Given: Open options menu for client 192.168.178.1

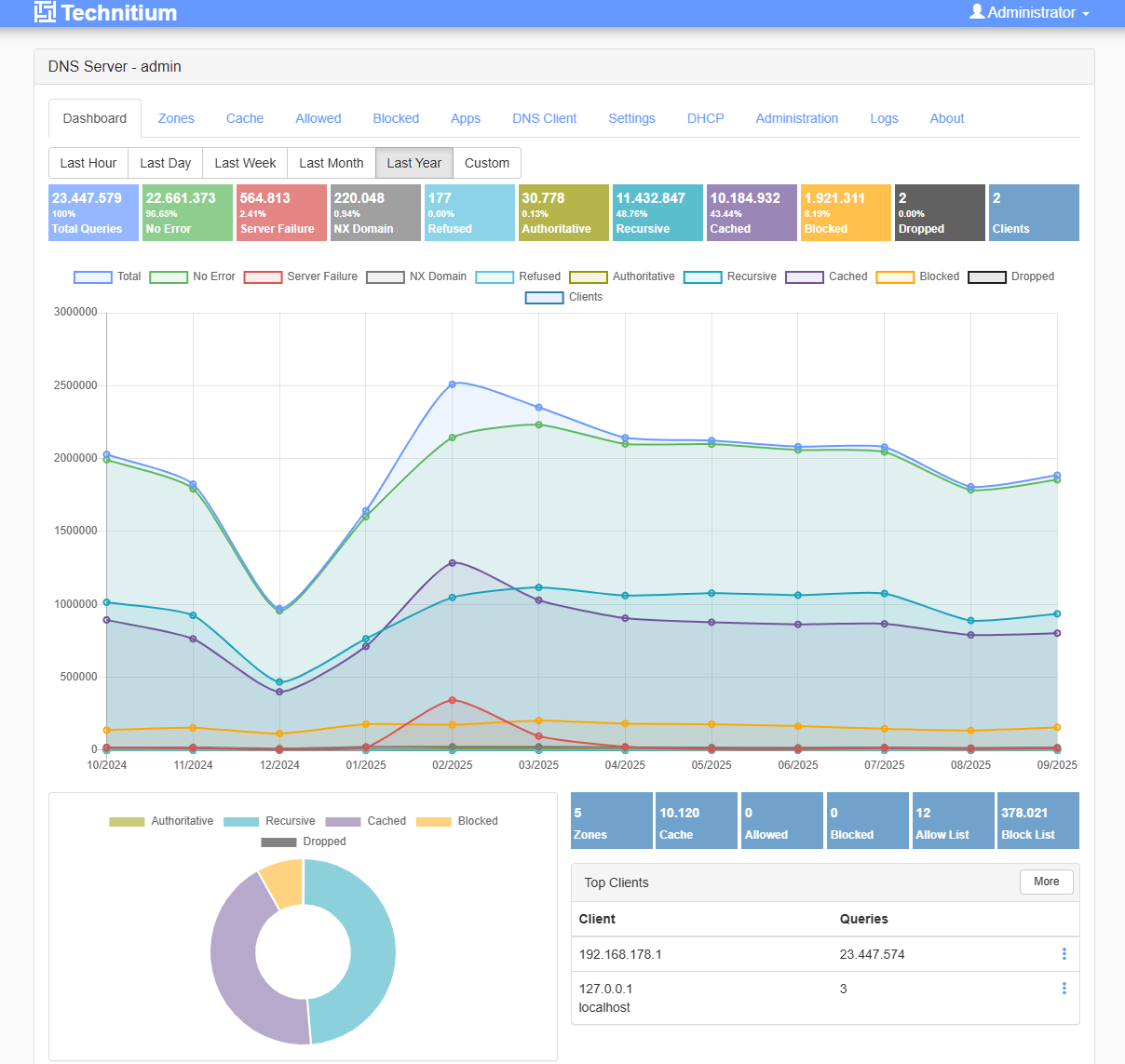Looking at the screenshot, I should pos(1064,954).
